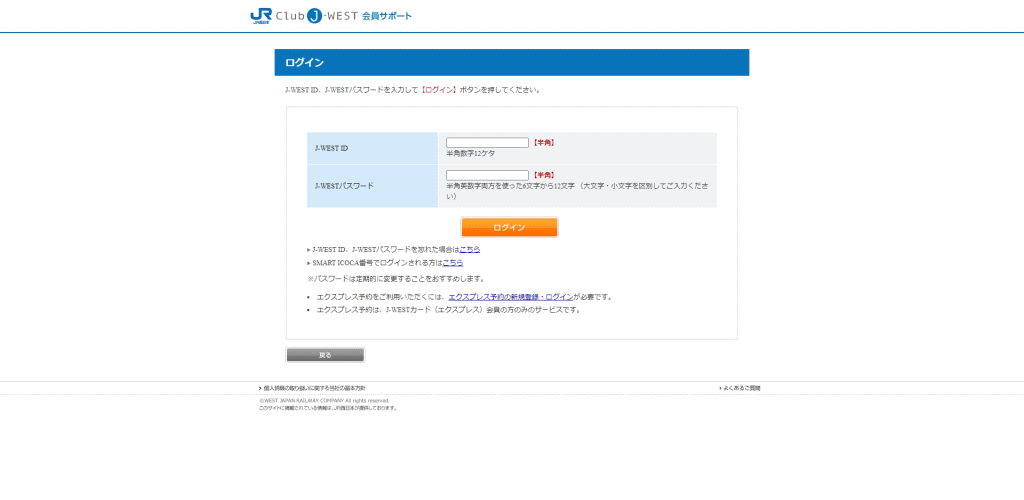The height and width of the screenshot is (500, 1024).
Task: Click the blue ログイン heading bar
Action: click(x=511, y=63)
